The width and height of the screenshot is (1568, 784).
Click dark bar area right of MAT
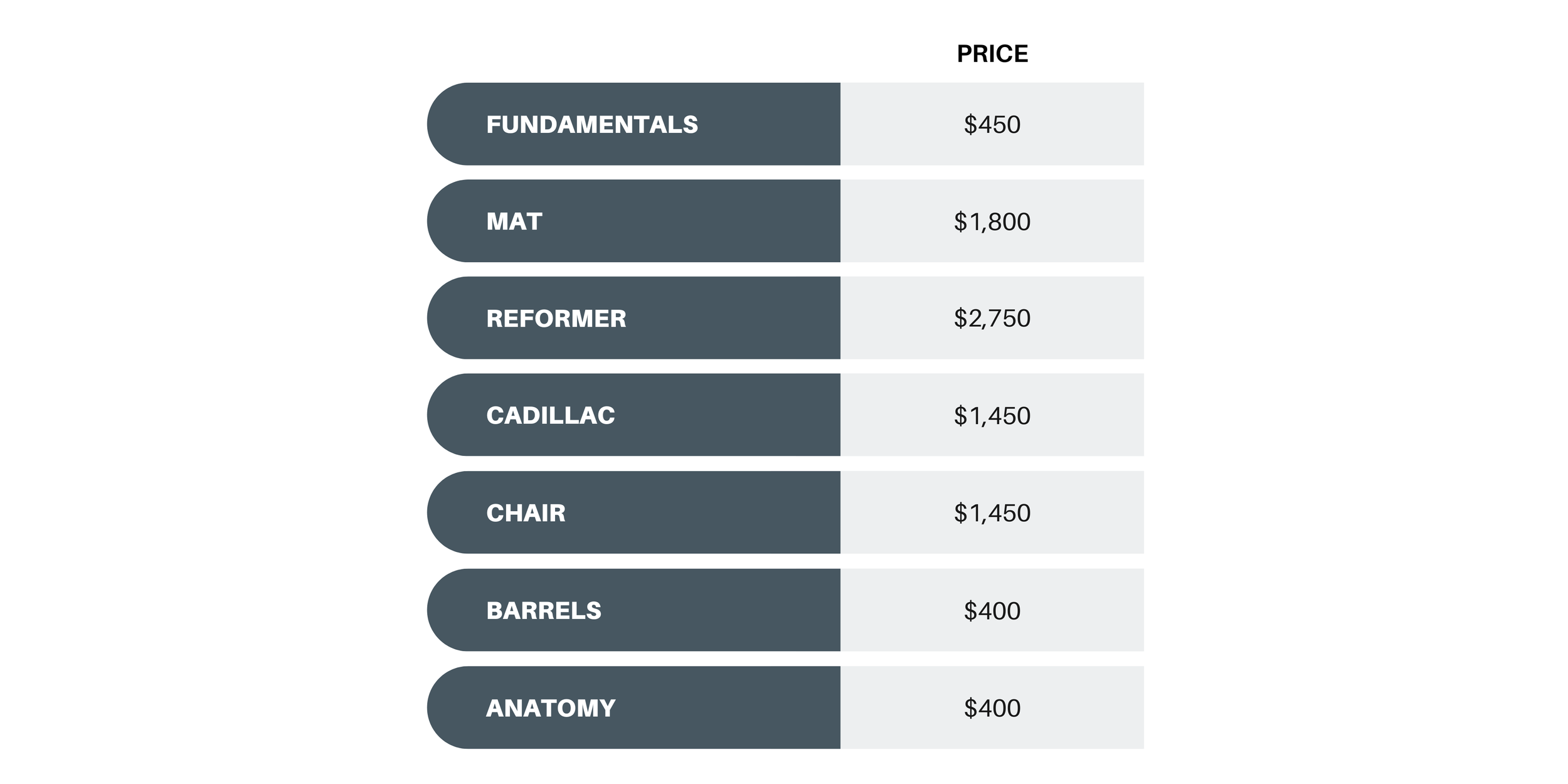(690, 221)
